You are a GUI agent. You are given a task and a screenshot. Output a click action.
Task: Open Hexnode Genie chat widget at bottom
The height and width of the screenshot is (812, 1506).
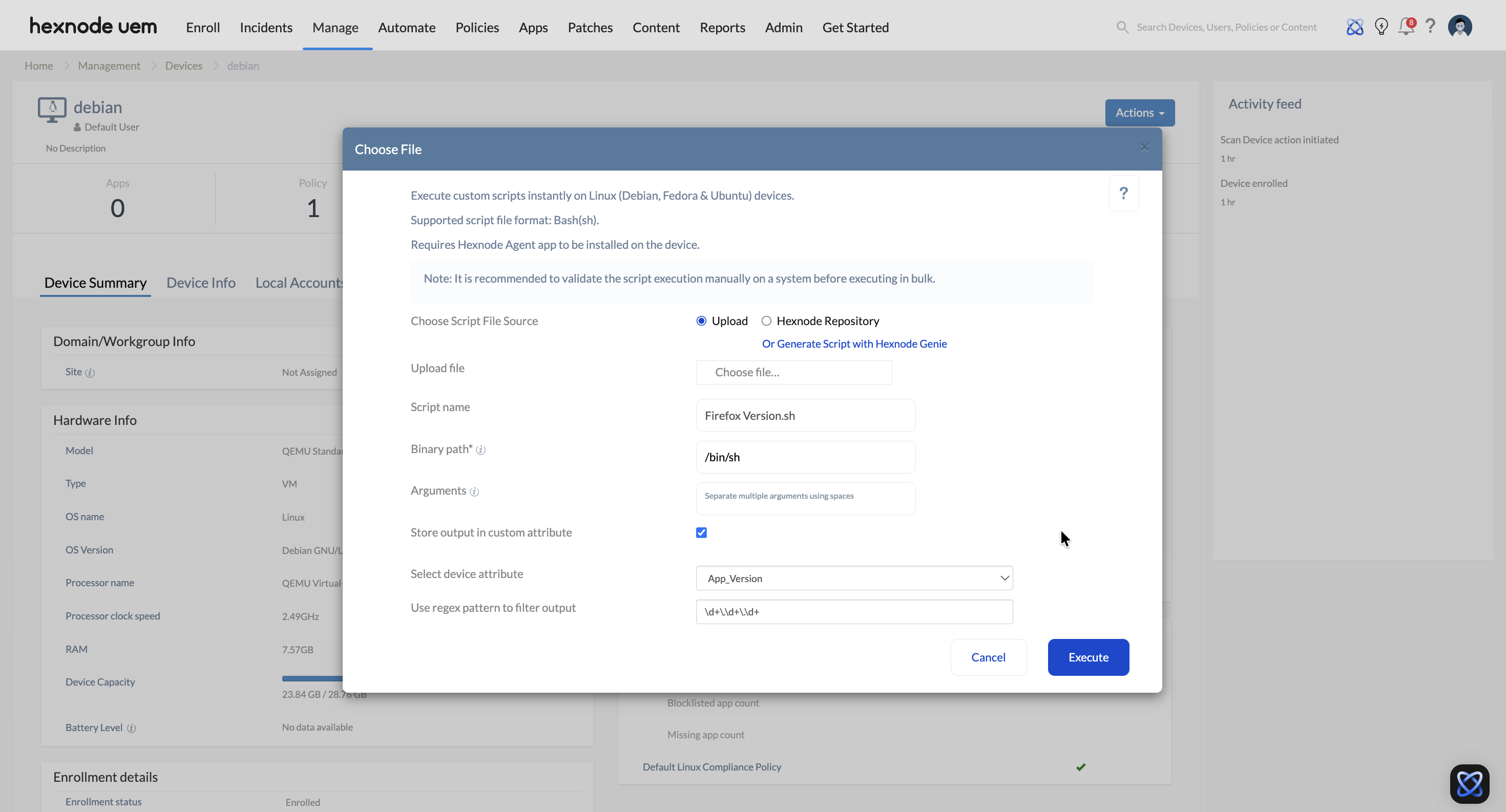coord(1469,783)
